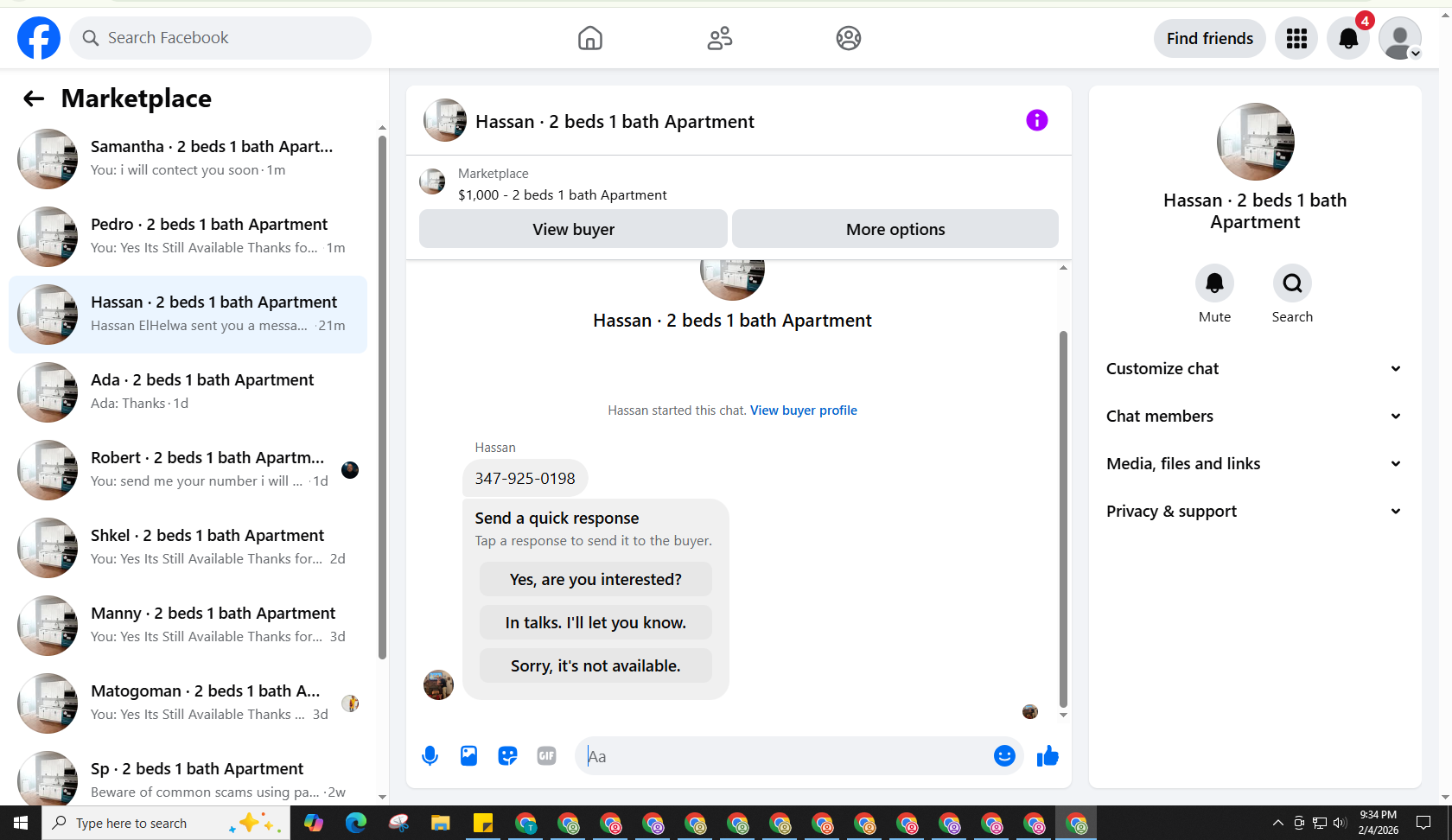Click the taskbar clock showing 9:34 PM
Image resolution: width=1452 pixels, height=840 pixels.
pyautogui.click(x=1378, y=823)
